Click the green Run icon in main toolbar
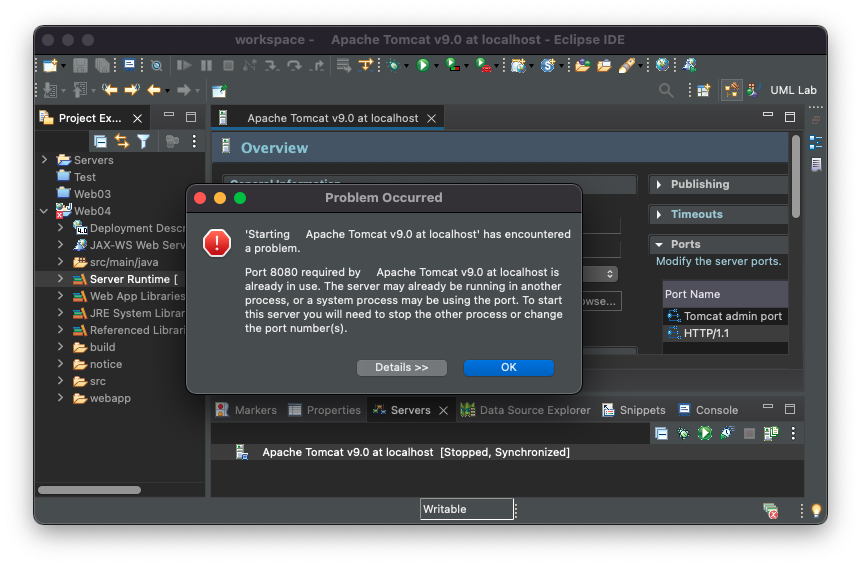Image resolution: width=861 pixels, height=566 pixels. click(422, 66)
